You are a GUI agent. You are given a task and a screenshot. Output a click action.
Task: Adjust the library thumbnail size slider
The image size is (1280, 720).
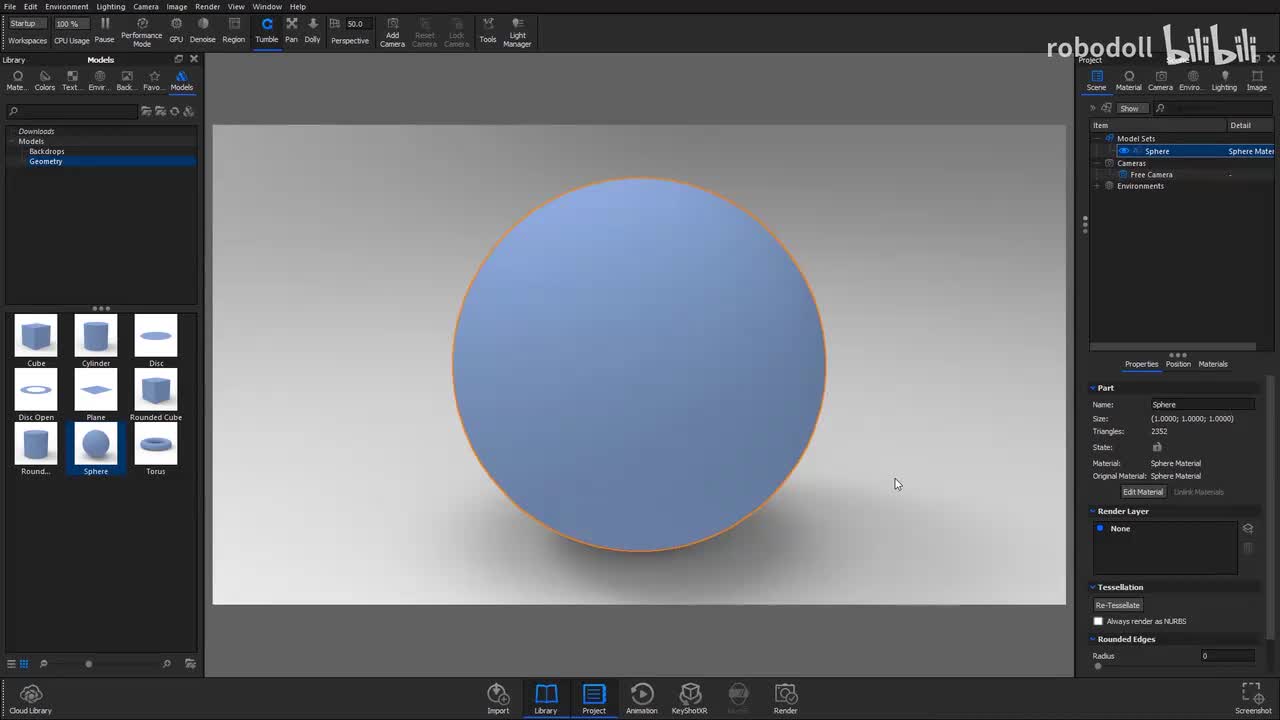(89, 664)
